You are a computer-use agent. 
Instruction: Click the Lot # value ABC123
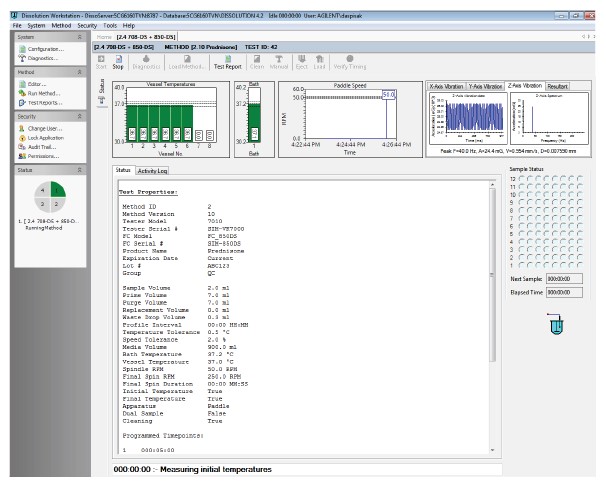point(218,266)
